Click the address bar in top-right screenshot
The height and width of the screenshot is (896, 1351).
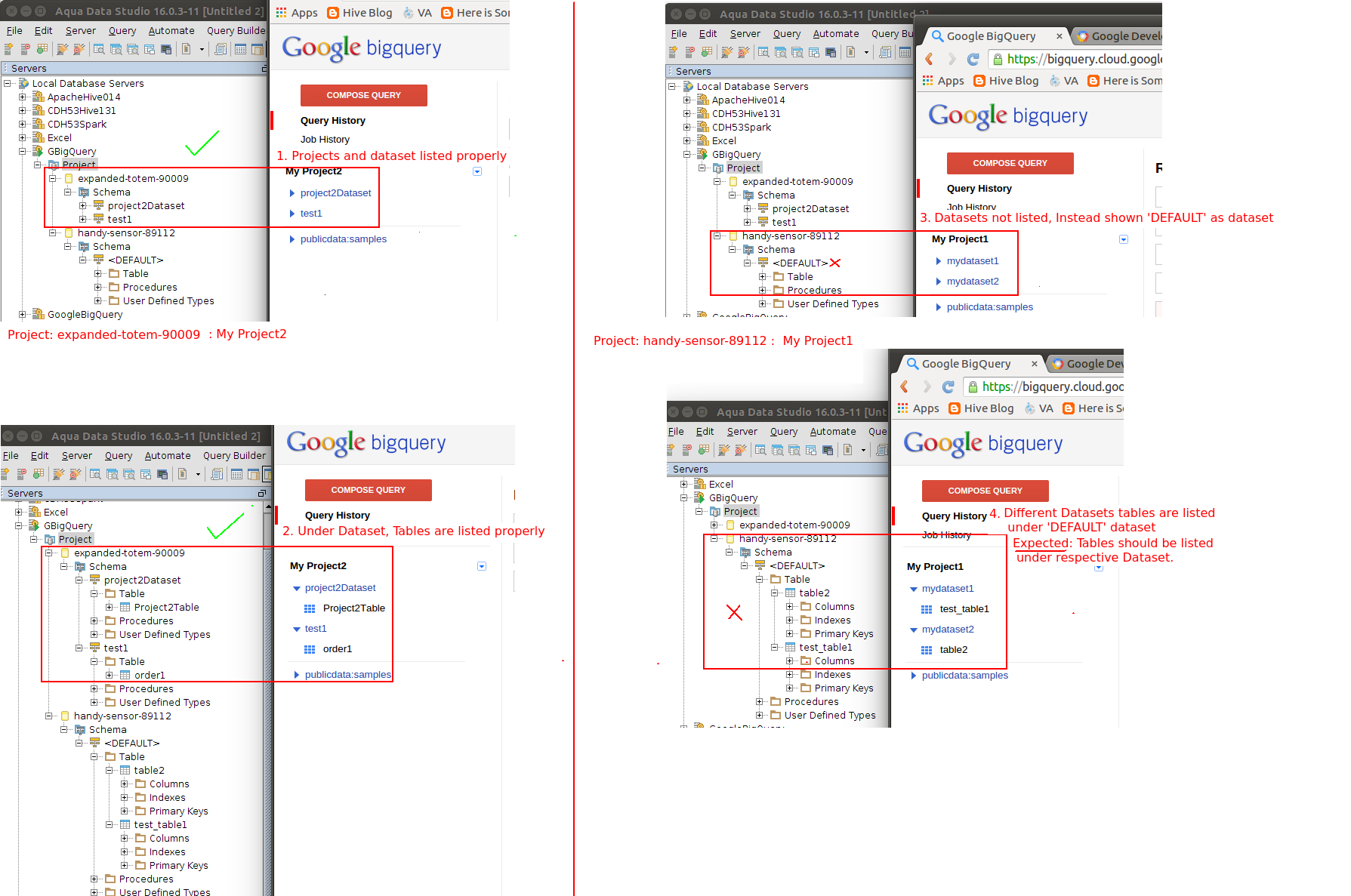point(1075,59)
